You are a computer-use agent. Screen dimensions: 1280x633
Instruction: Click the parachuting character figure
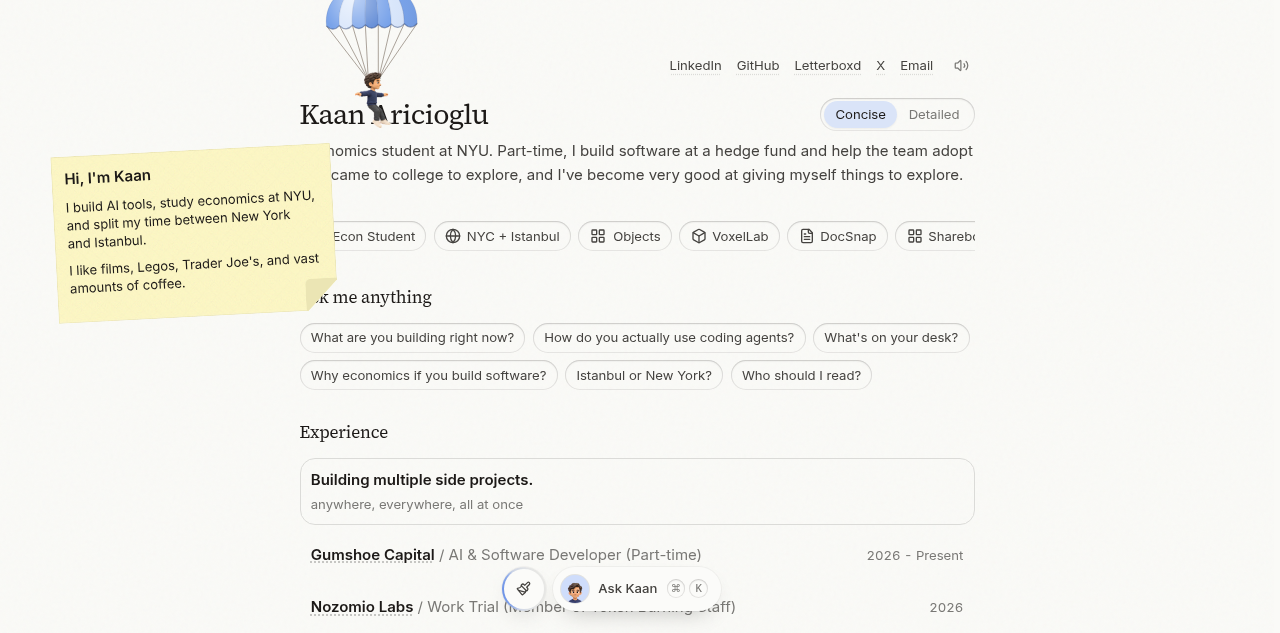(x=374, y=98)
